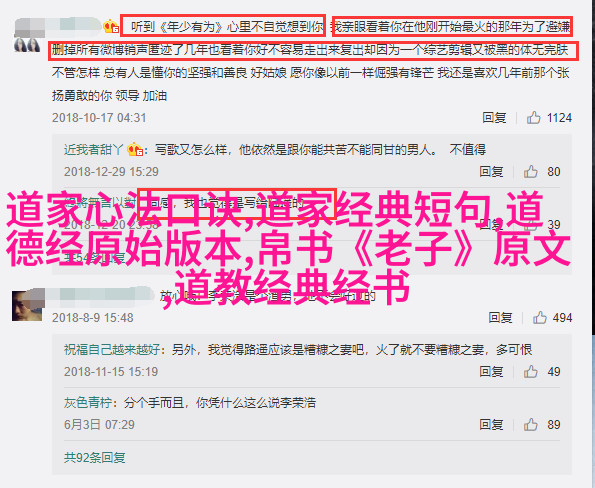Expand the 共54条回复 reply thread
Screen dimensions: 595x488
[x=94, y=258]
